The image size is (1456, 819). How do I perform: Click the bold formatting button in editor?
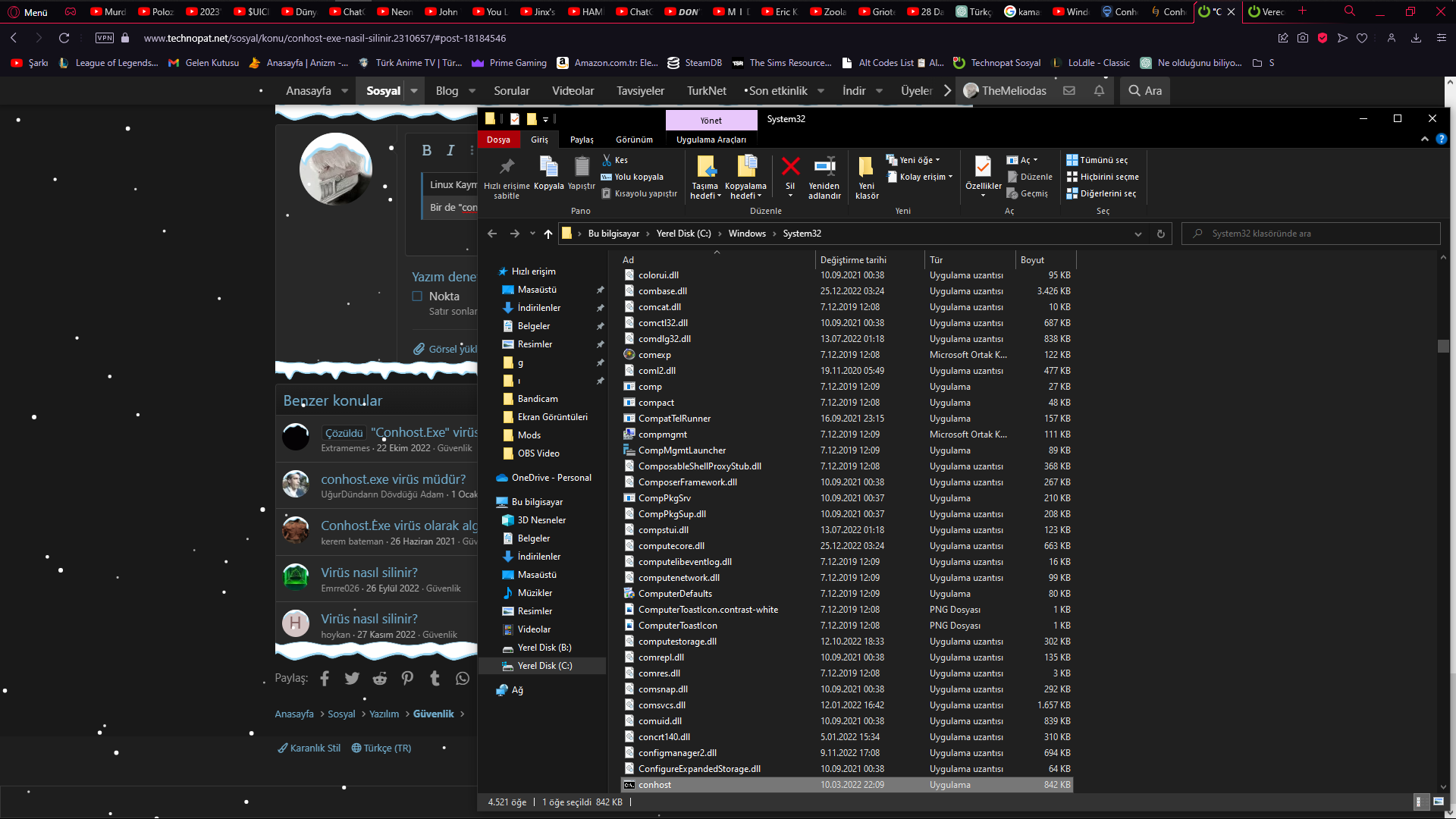click(427, 151)
